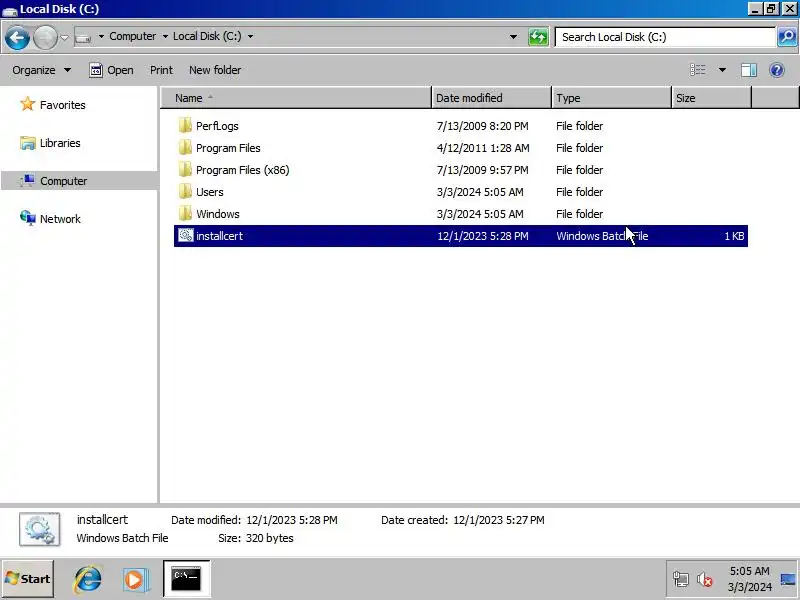The width and height of the screenshot is (800, 600).
Task: Create a New folder from toolbar
Action: point(215,70)
